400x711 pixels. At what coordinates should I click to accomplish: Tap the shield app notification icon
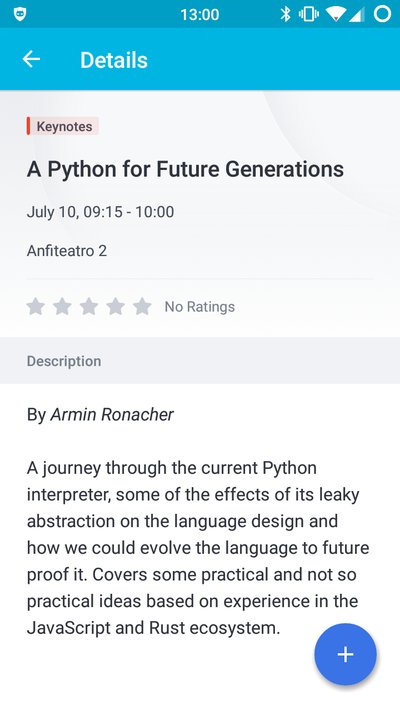[x=20, y=14]
